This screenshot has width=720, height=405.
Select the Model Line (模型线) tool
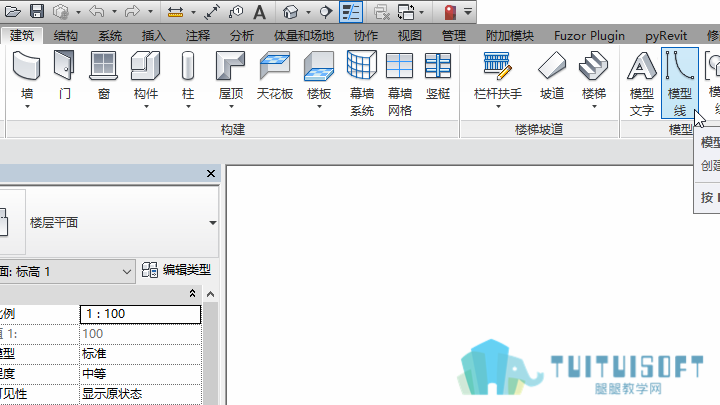tap(680, 84)
